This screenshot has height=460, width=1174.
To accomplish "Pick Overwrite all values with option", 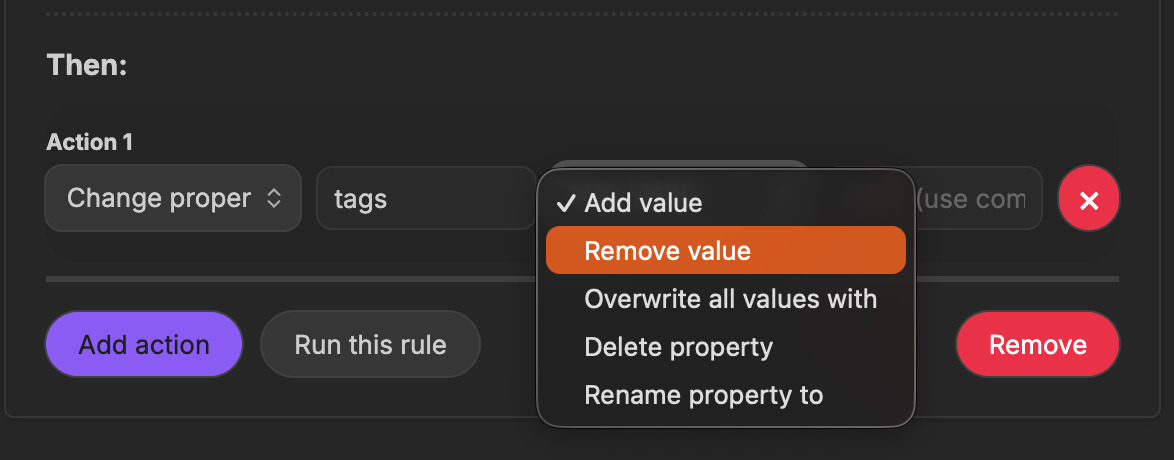I will coord(730,298).
